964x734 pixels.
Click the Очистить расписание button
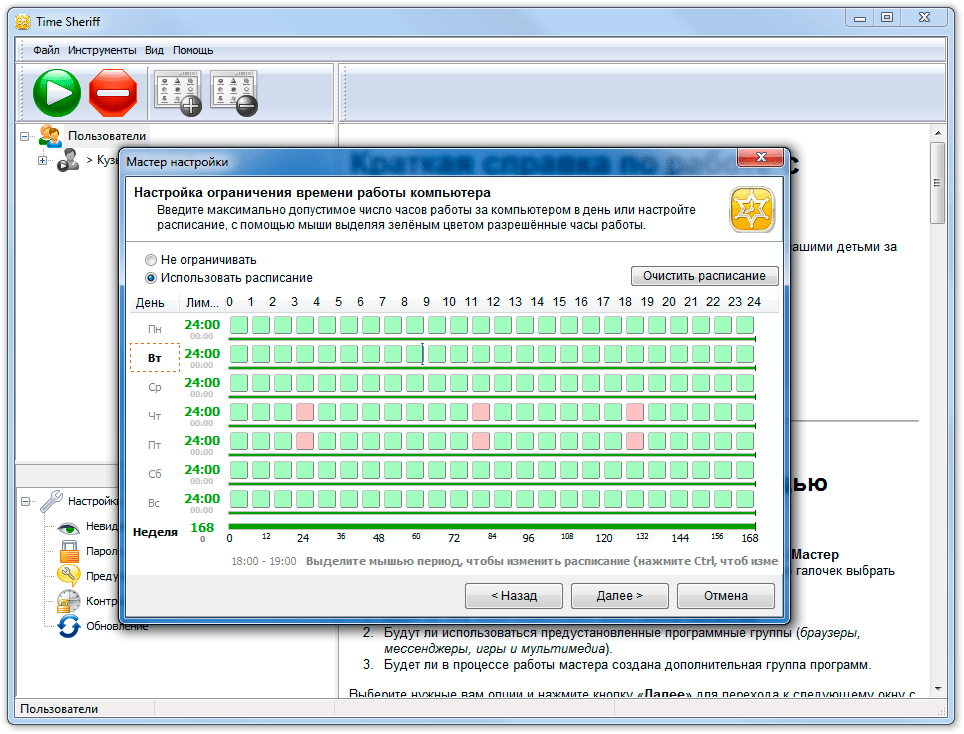[705, 276]
